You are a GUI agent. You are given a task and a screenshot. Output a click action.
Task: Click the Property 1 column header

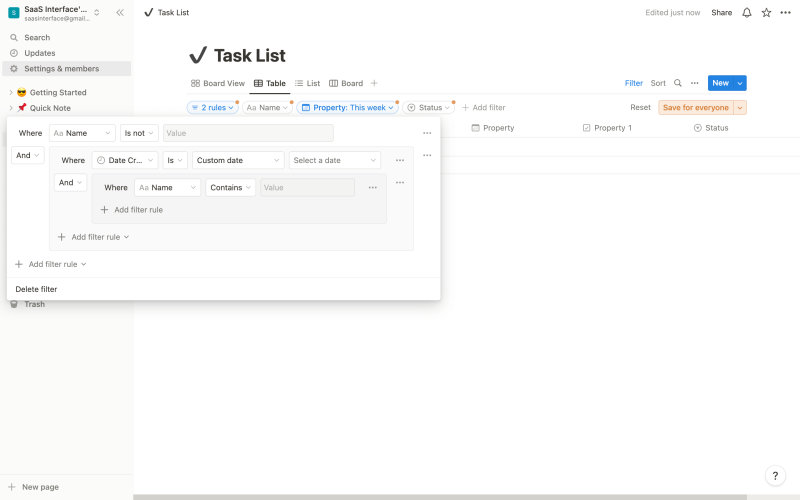tap(607, 128)
